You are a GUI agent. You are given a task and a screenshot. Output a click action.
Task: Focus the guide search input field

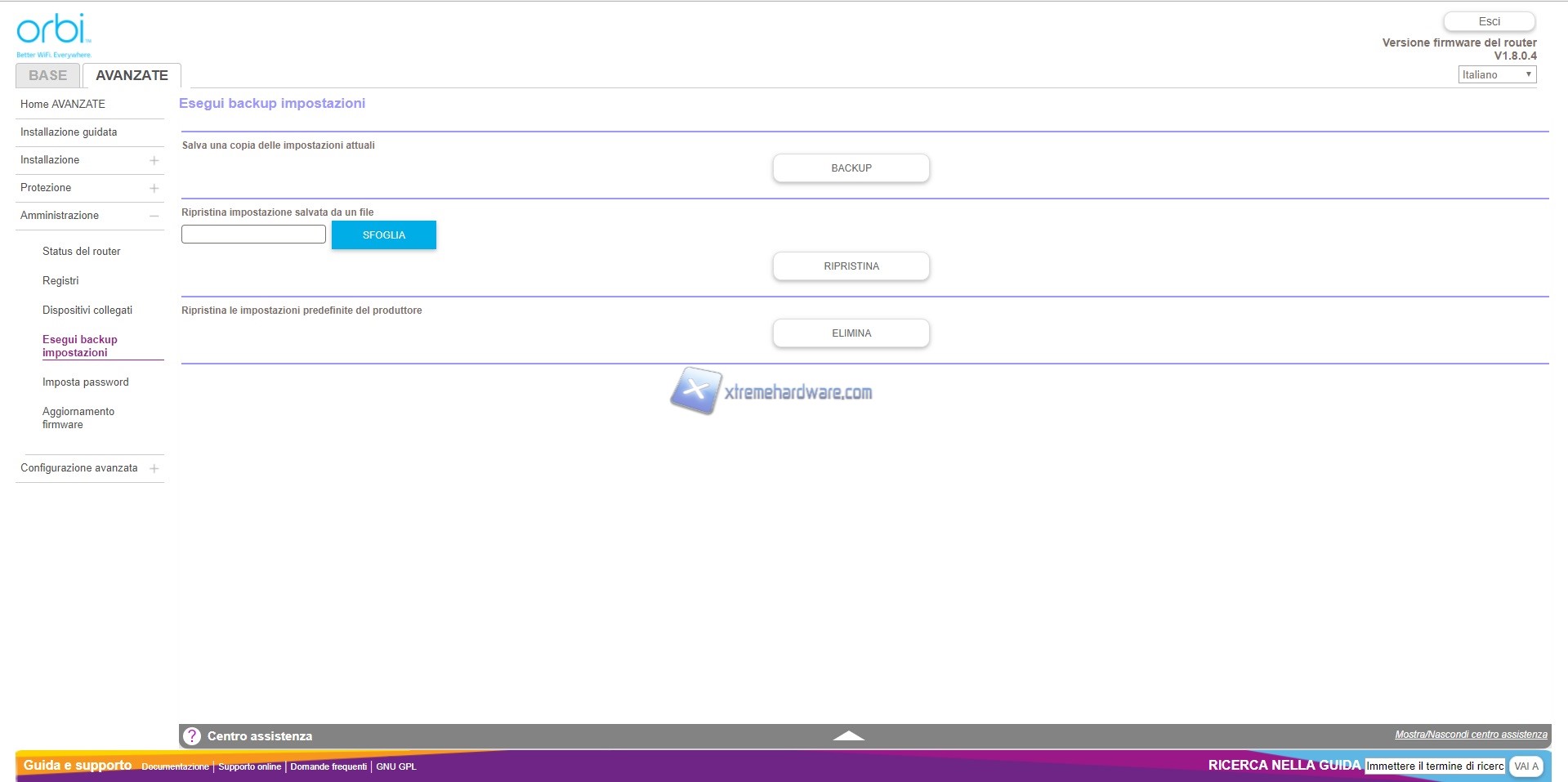1434,766
